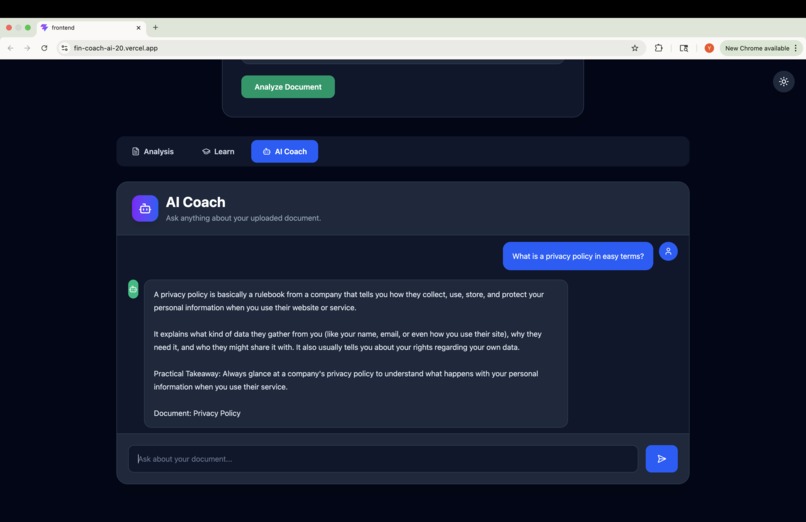Click the frontend tab favicon
The width and height of the screenshot is (806, 522).
click(x=45, y=28)
